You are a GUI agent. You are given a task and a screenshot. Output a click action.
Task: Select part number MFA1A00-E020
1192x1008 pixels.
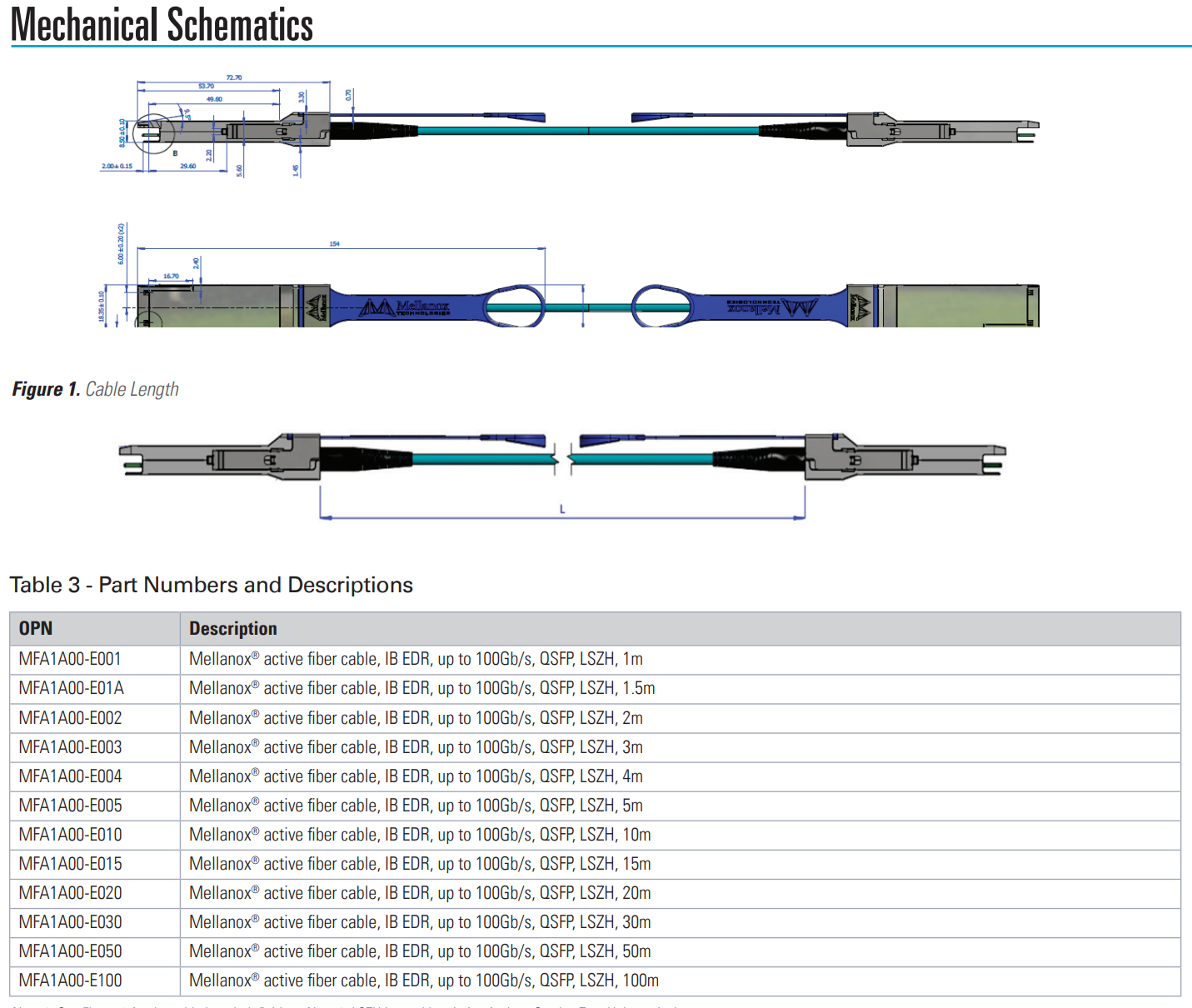click(70, 893)
